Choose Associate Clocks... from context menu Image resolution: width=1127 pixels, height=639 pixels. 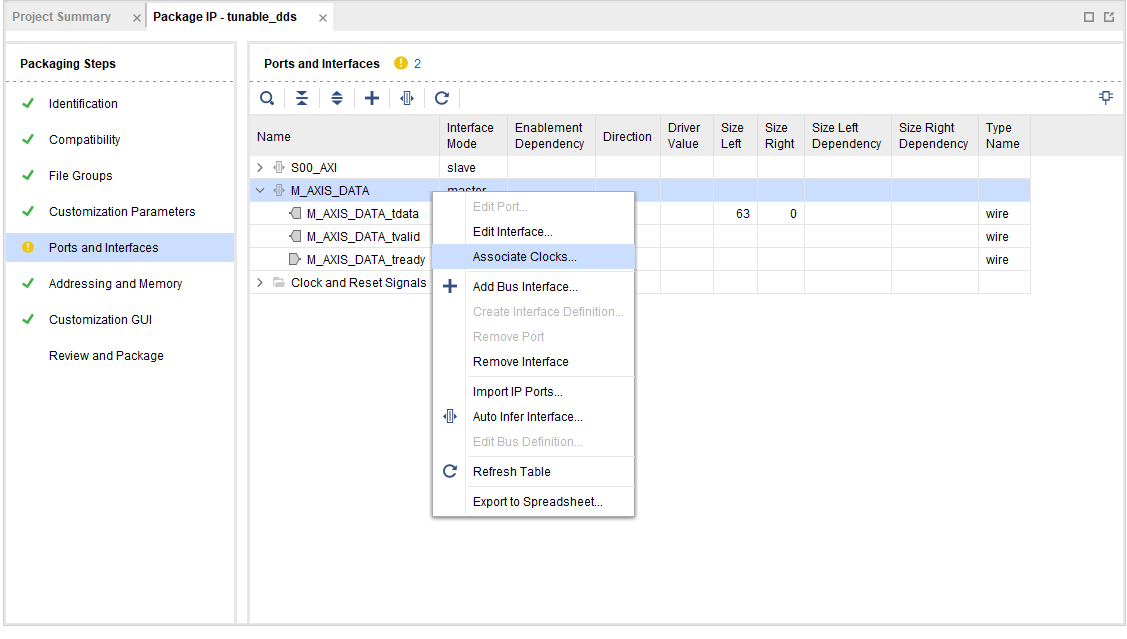[533, 257]
